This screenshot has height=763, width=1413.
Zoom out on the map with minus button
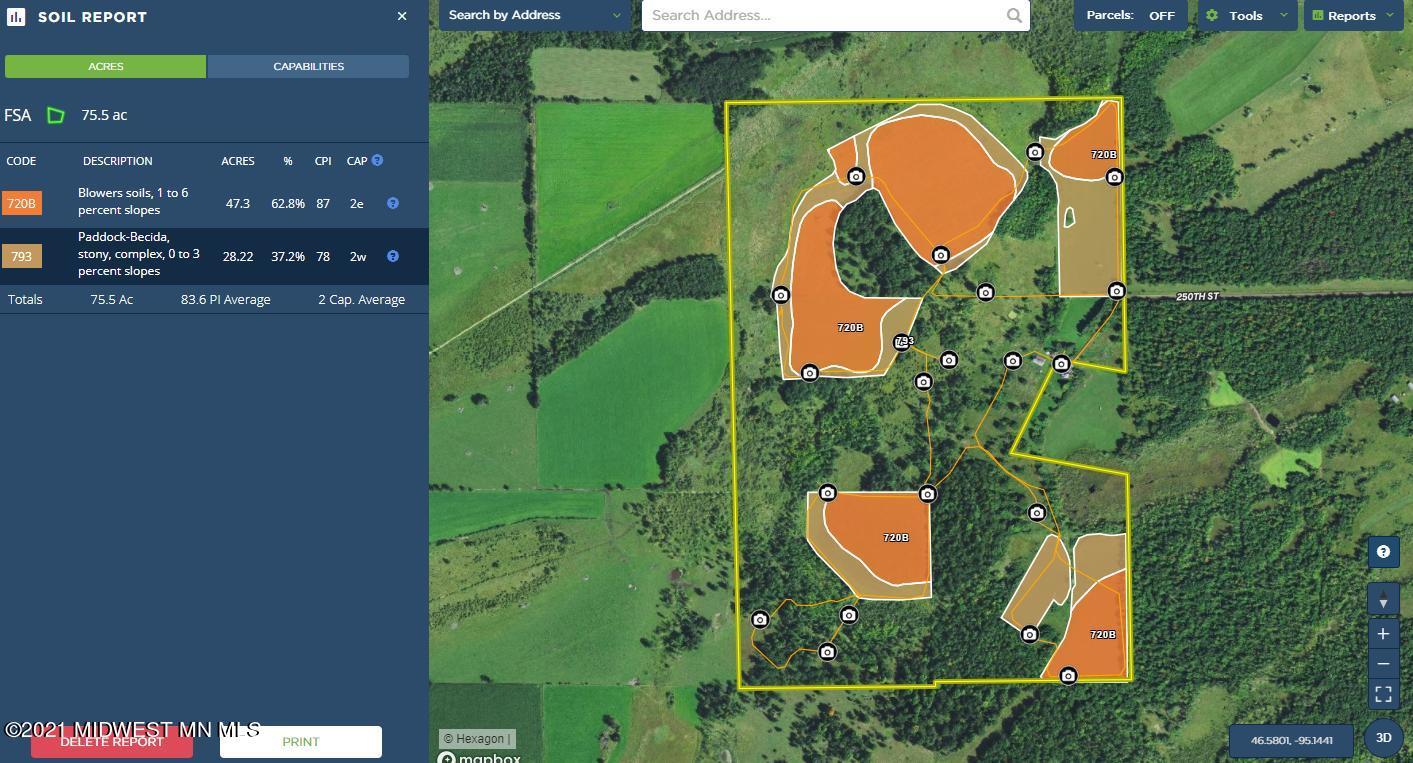coord(1383,664)
